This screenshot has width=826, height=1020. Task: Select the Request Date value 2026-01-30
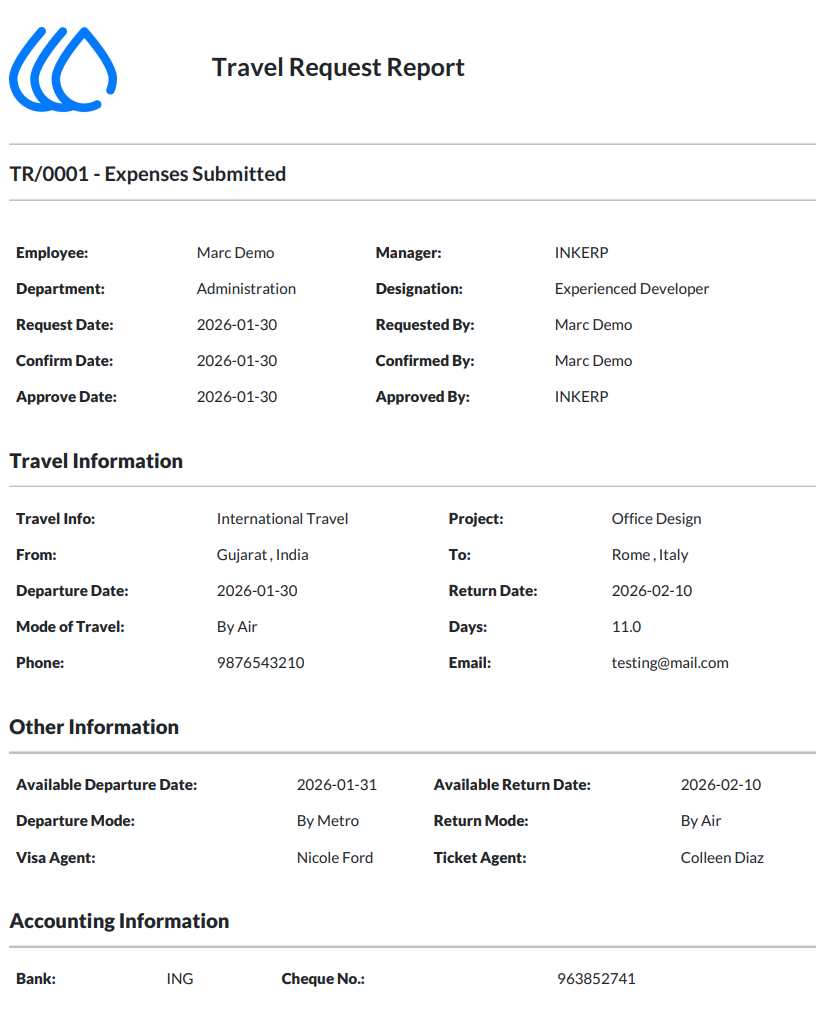[x=237, y=325]
